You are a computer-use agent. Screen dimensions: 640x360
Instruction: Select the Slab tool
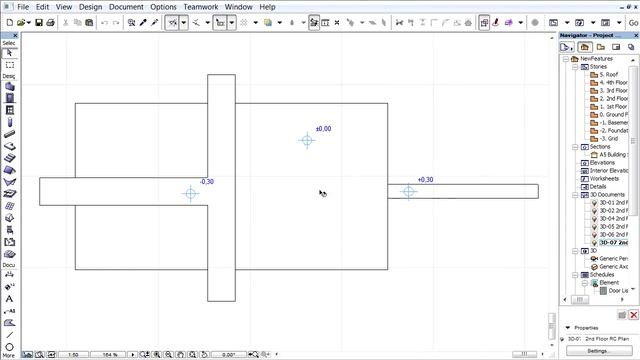click(x=9, y=146)
